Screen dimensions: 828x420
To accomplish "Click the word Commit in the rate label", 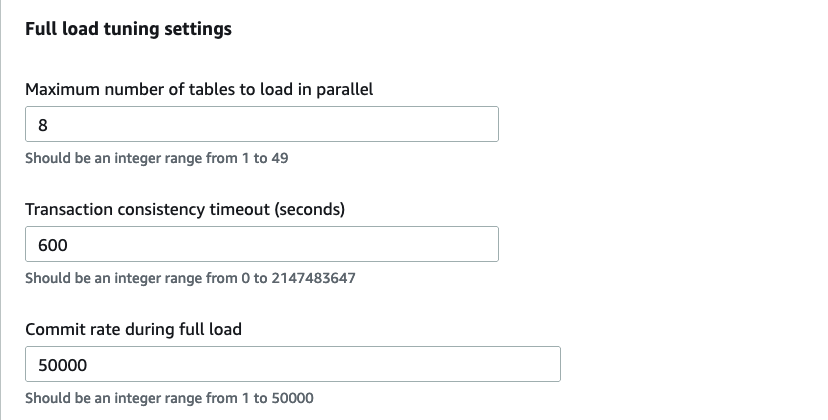I will (53, 329).
